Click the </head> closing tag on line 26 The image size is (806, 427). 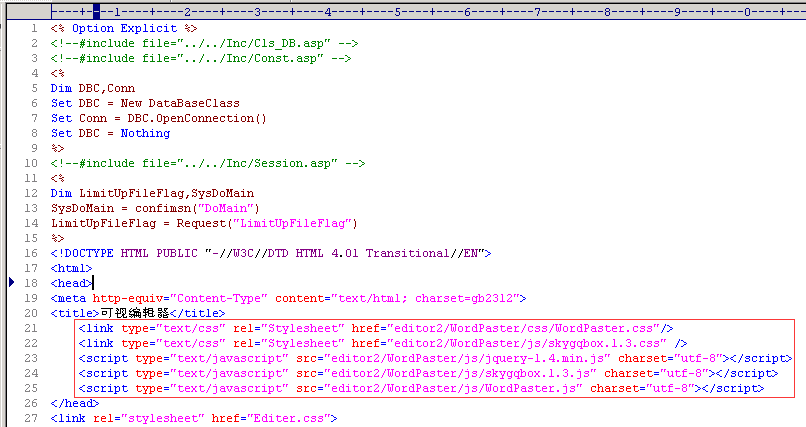(75, 403)
